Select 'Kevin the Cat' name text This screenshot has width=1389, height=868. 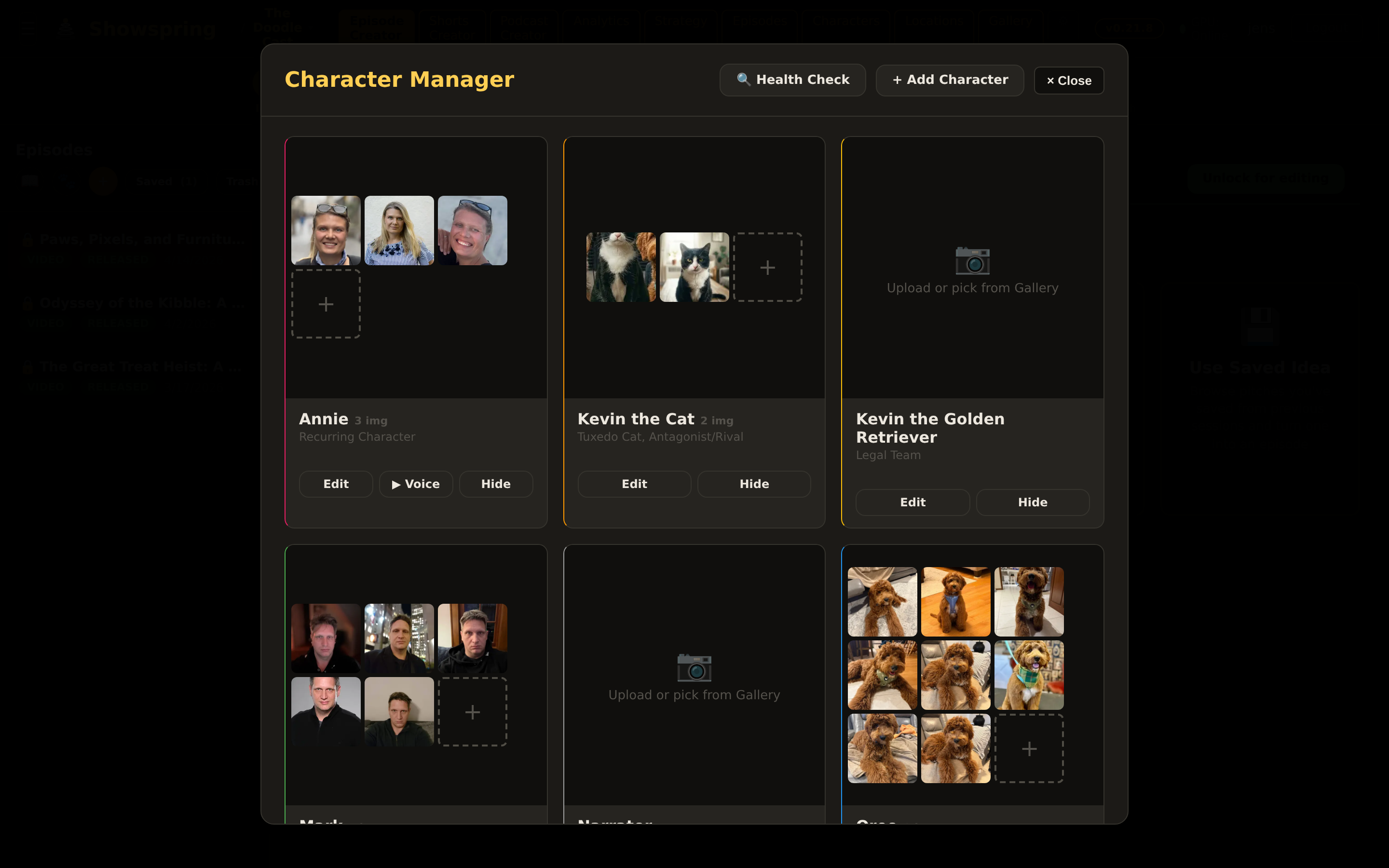[x=636, y=419]
